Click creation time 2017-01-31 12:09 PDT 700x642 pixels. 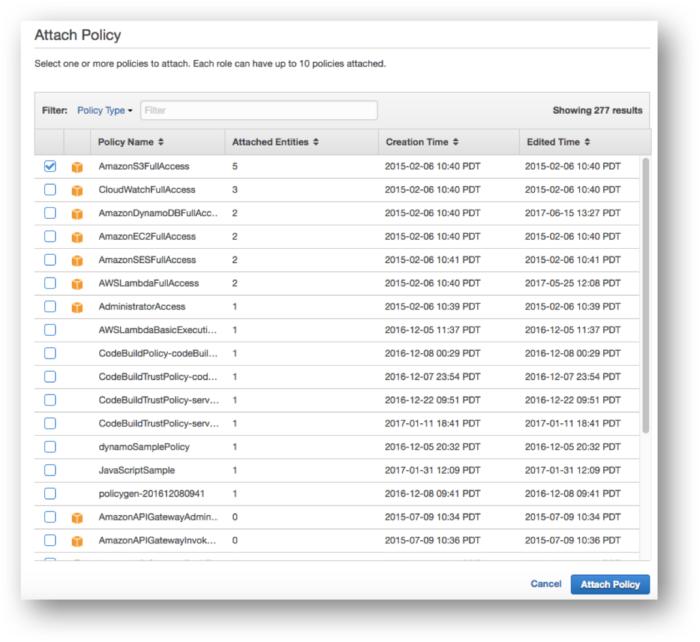[433, 470]
